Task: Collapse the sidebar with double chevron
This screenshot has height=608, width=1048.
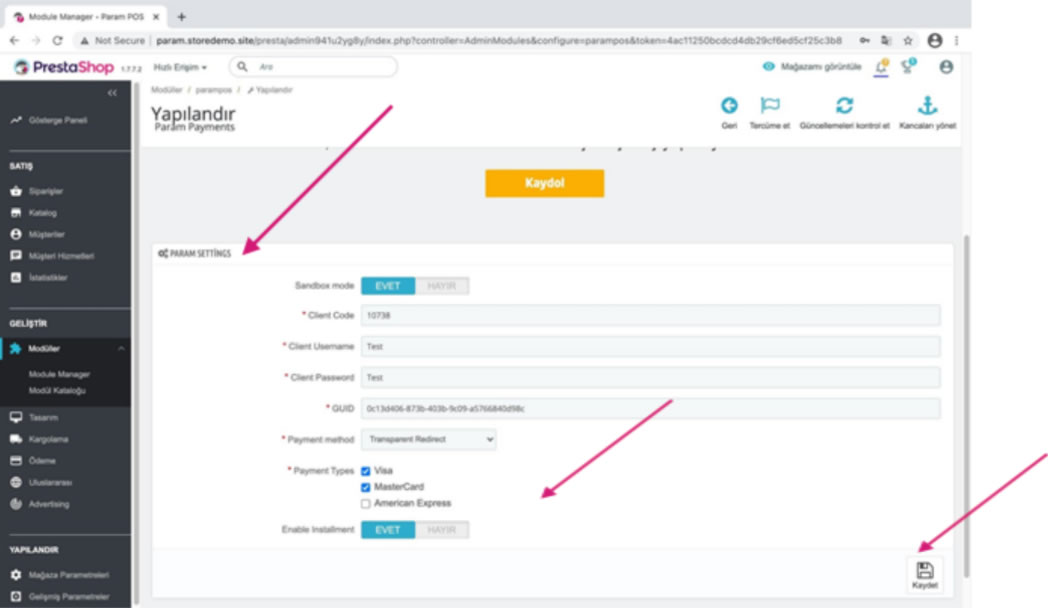Action: coord(112,93)
